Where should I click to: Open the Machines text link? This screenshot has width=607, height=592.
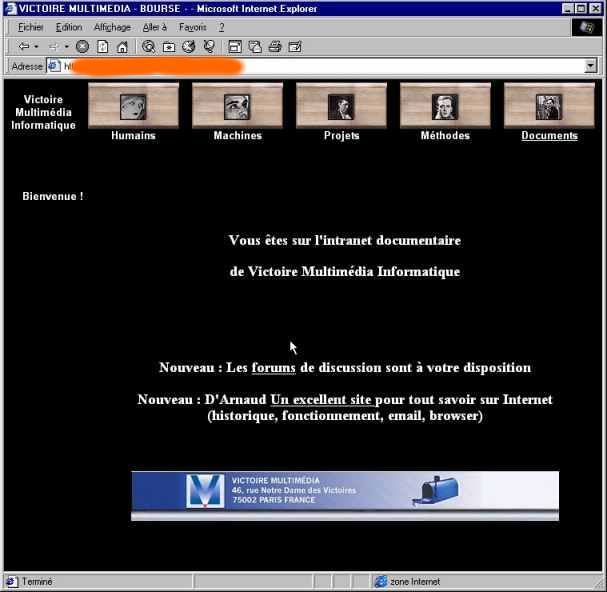pyautogui.click(x=238, y=136)
